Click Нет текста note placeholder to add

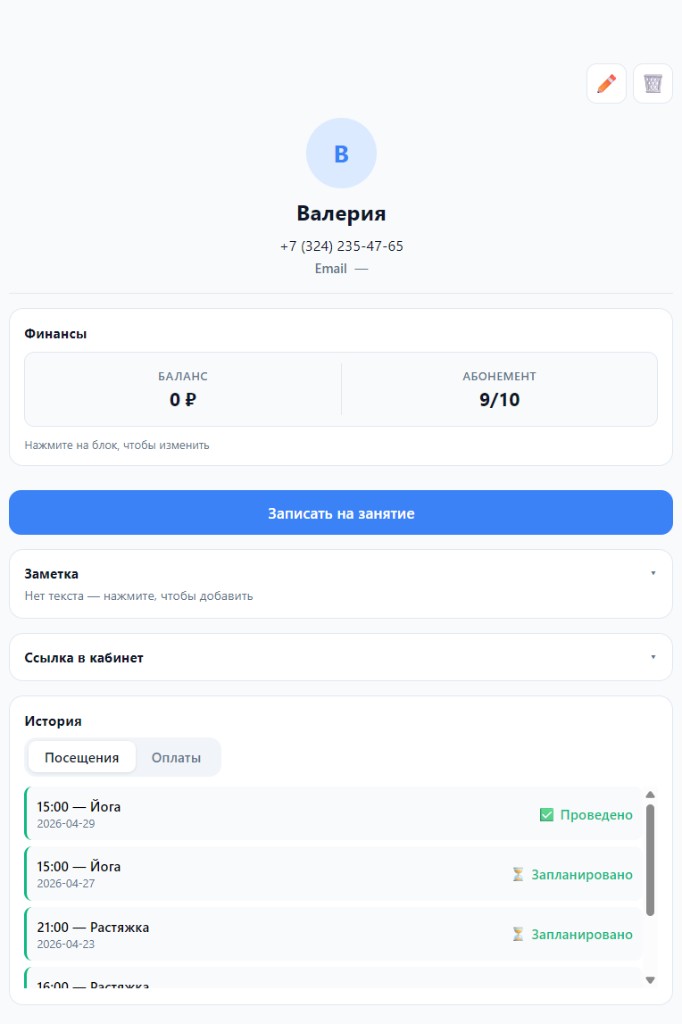[138, 596]
